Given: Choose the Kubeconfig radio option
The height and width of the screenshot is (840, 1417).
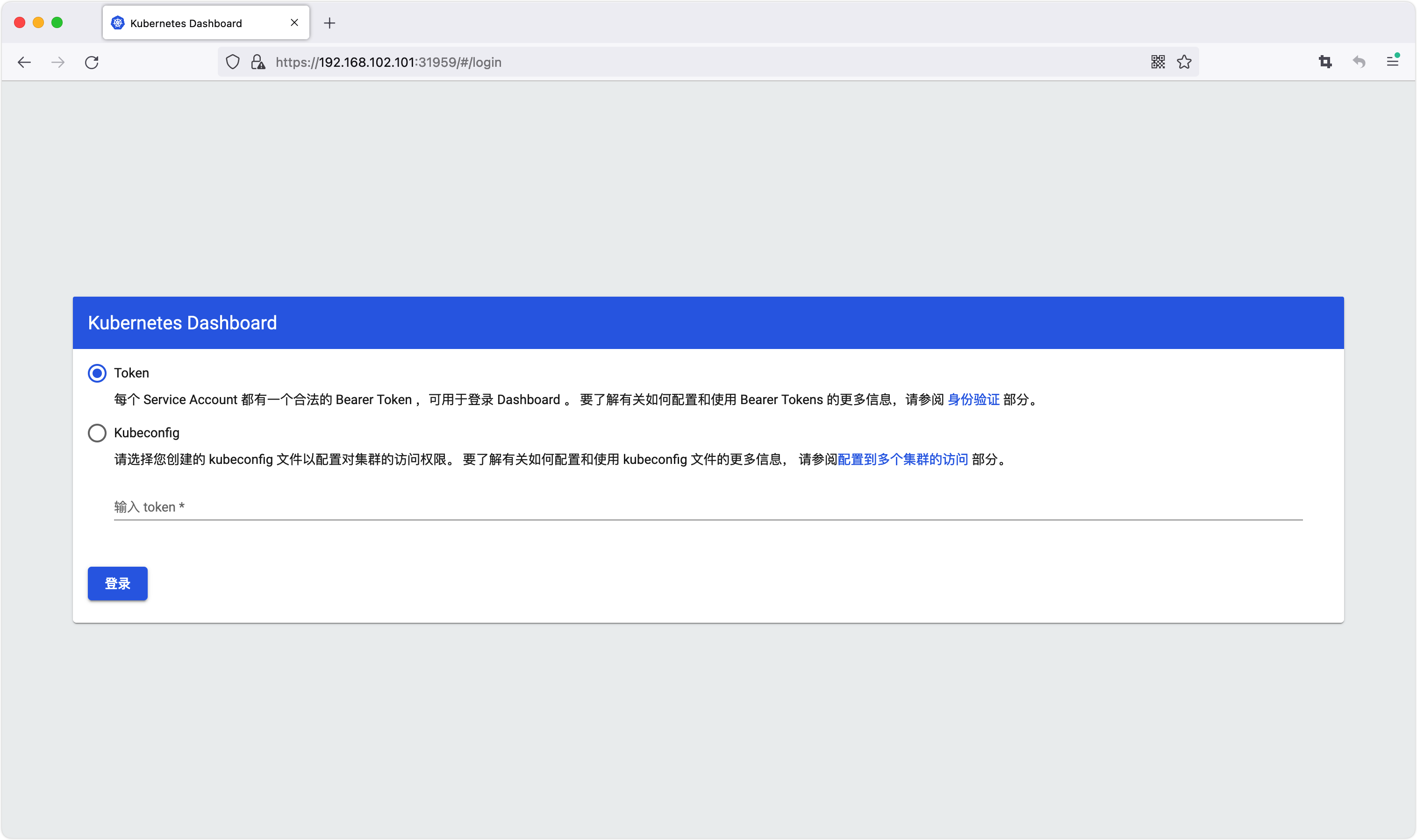Looking at the screenshot, I should tap(97, 433).
